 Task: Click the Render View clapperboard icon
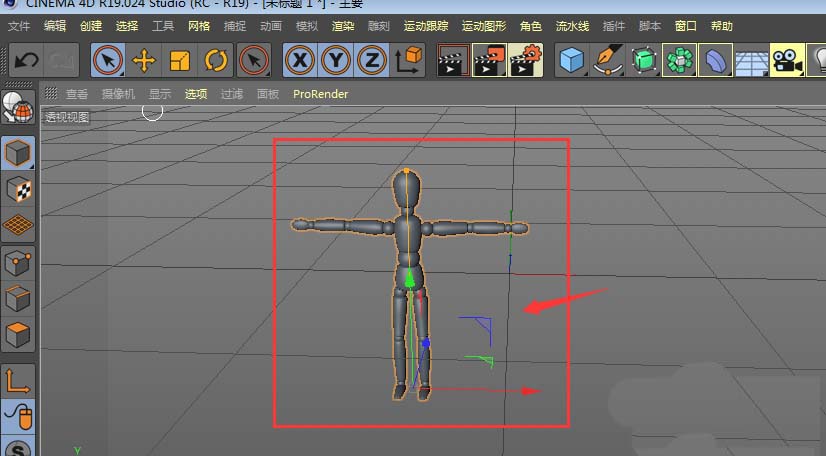(454, 61)
